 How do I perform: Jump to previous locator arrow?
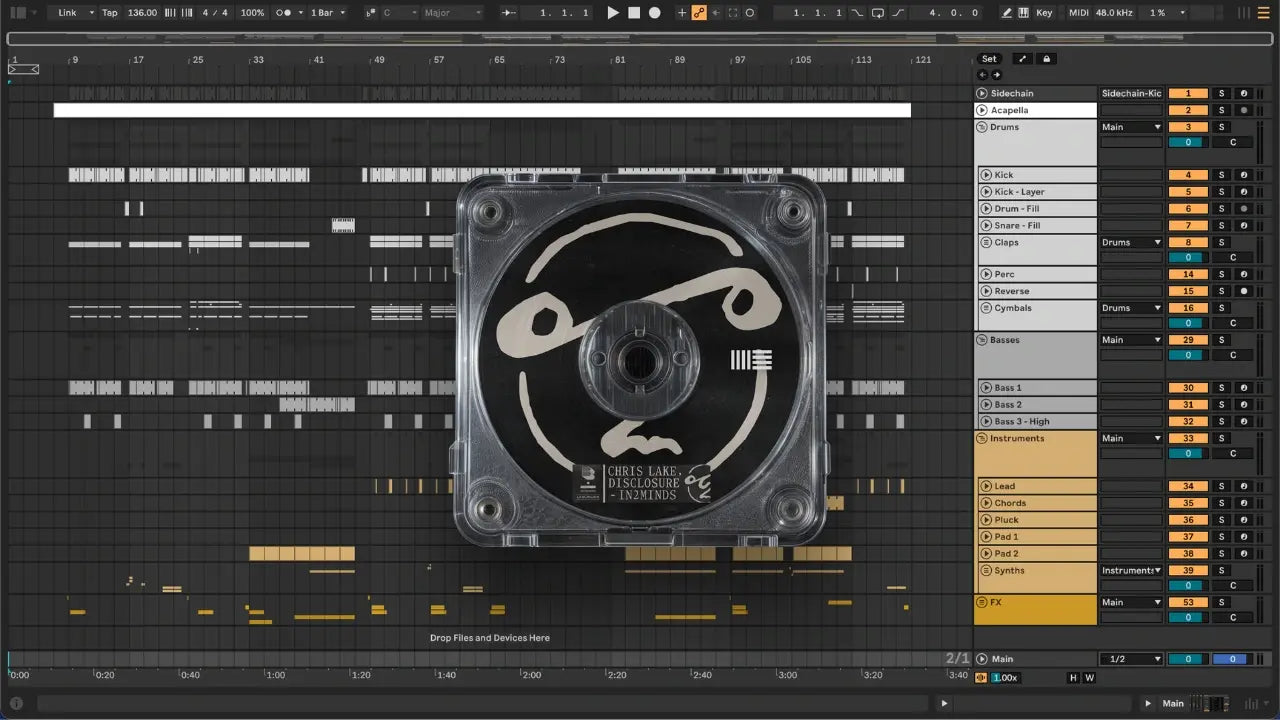(982, 75)
